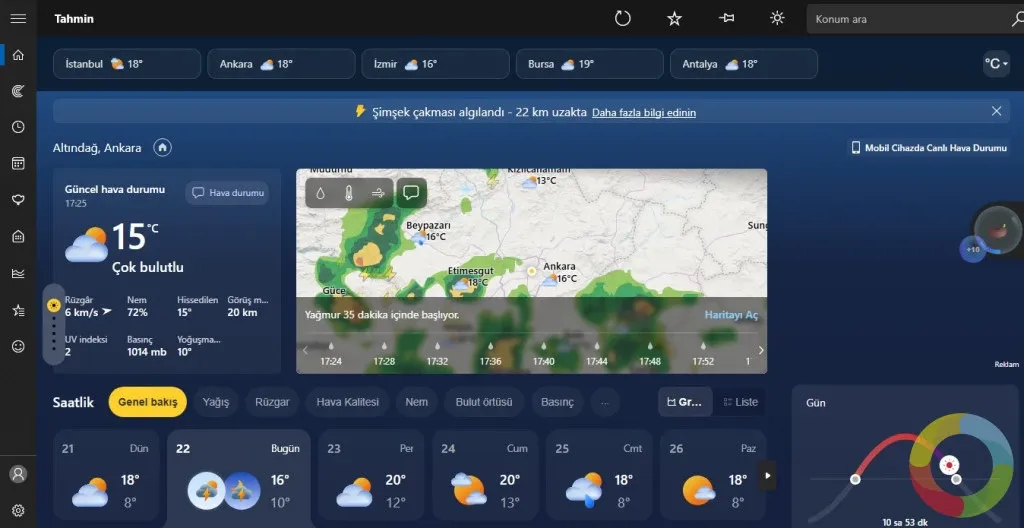Select Antalya 18° city card
Viewport: 1024px width, 528px height.
[744, 64]
